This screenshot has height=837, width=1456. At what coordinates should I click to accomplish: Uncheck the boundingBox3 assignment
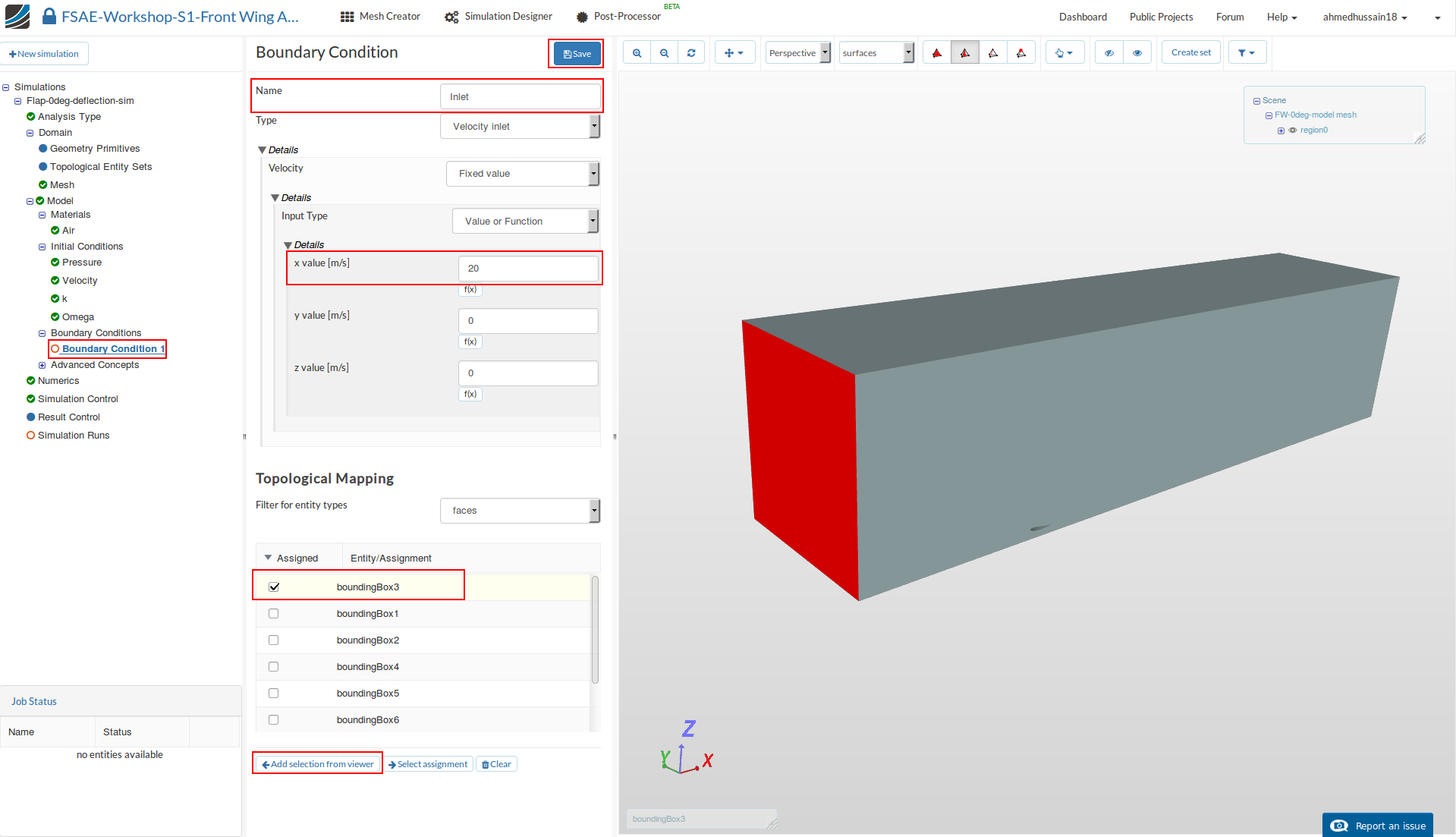tap(274, 587)
